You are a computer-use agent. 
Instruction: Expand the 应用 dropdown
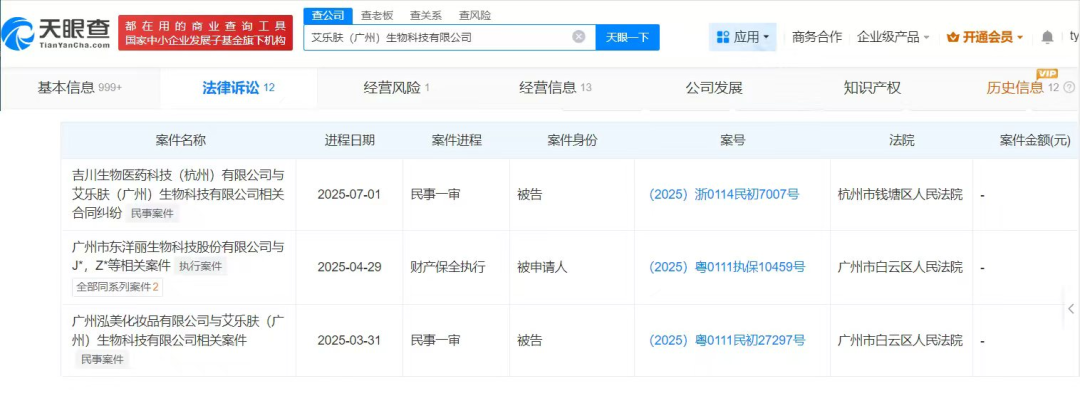click(x=742, y=37)
